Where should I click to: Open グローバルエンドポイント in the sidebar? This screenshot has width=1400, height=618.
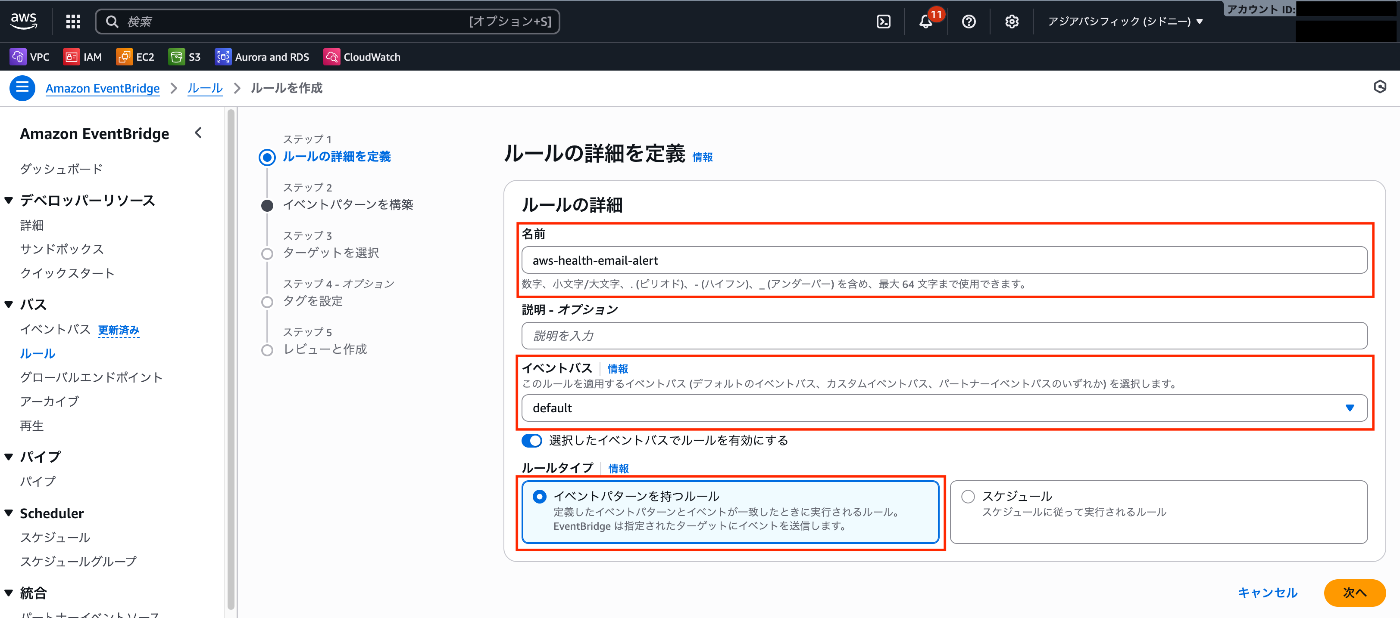click(x=91, y=377)
